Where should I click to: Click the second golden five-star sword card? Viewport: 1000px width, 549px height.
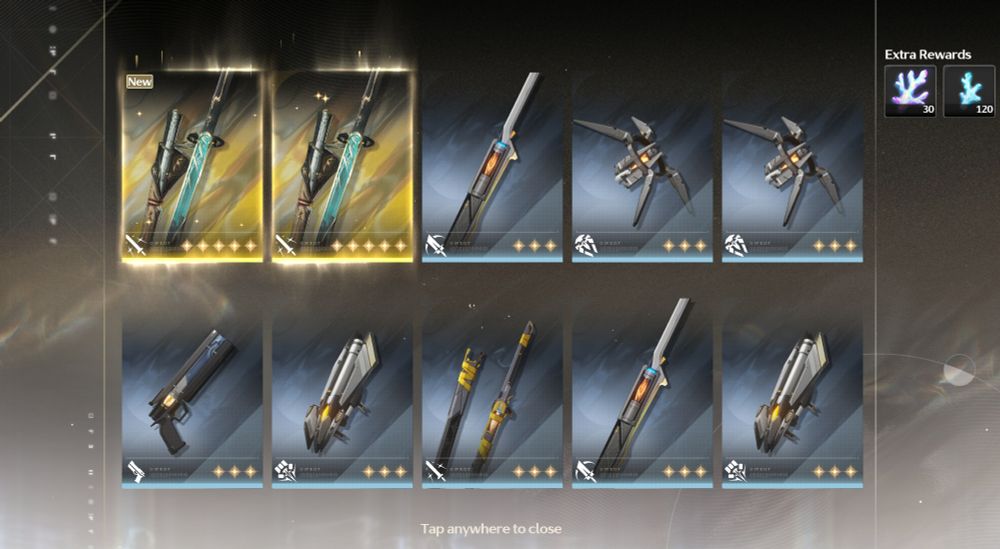[342, 166]
